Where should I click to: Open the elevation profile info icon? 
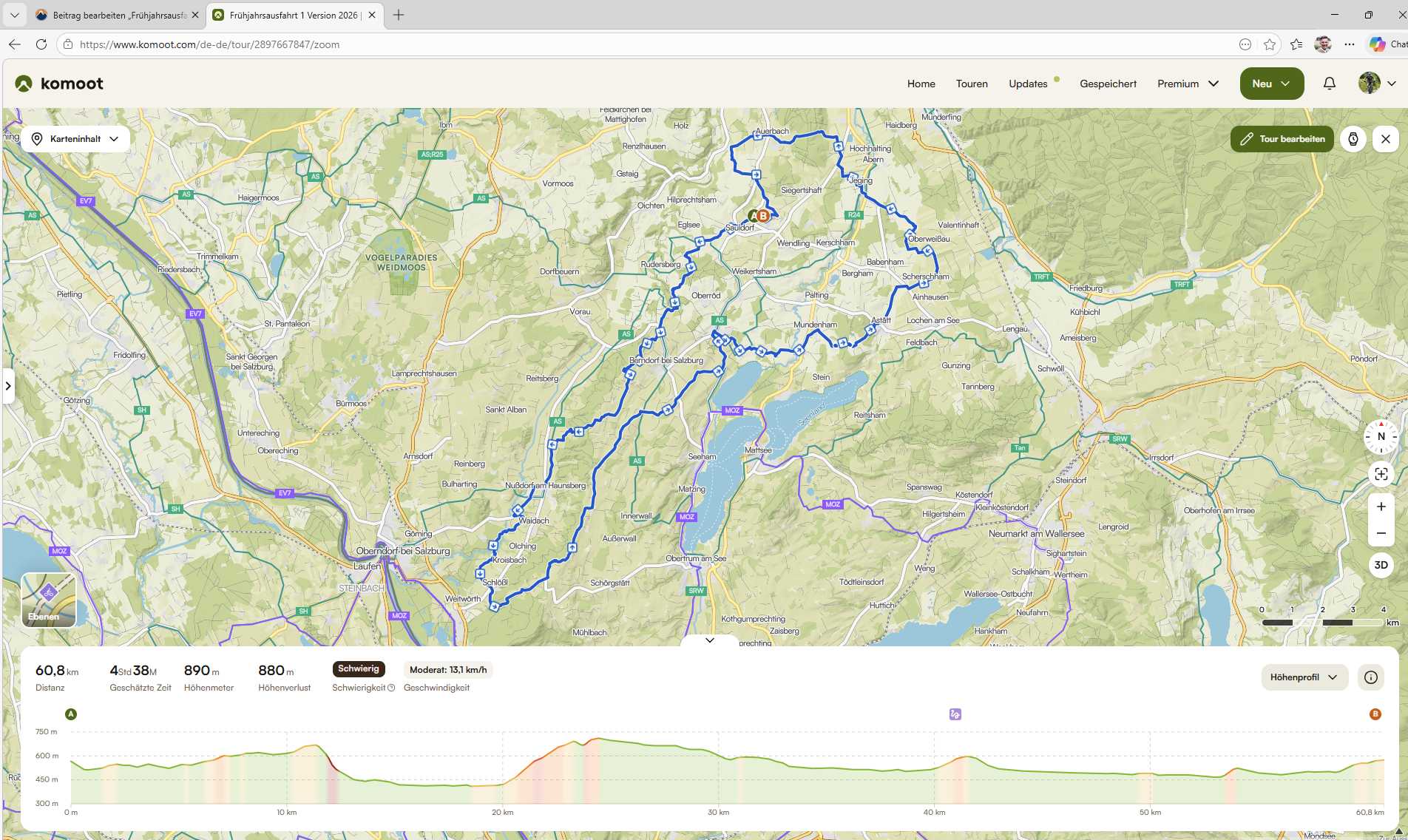1370,677
